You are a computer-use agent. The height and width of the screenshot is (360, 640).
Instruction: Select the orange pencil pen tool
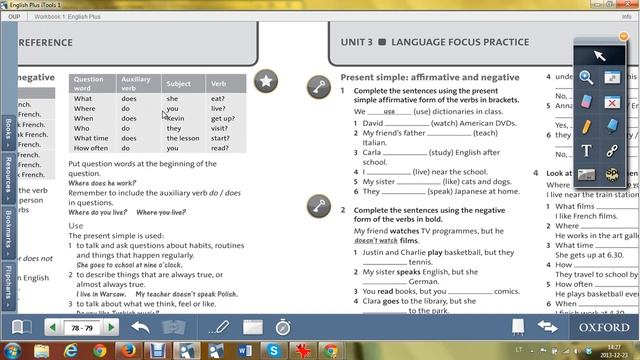[x=586, y=127]
